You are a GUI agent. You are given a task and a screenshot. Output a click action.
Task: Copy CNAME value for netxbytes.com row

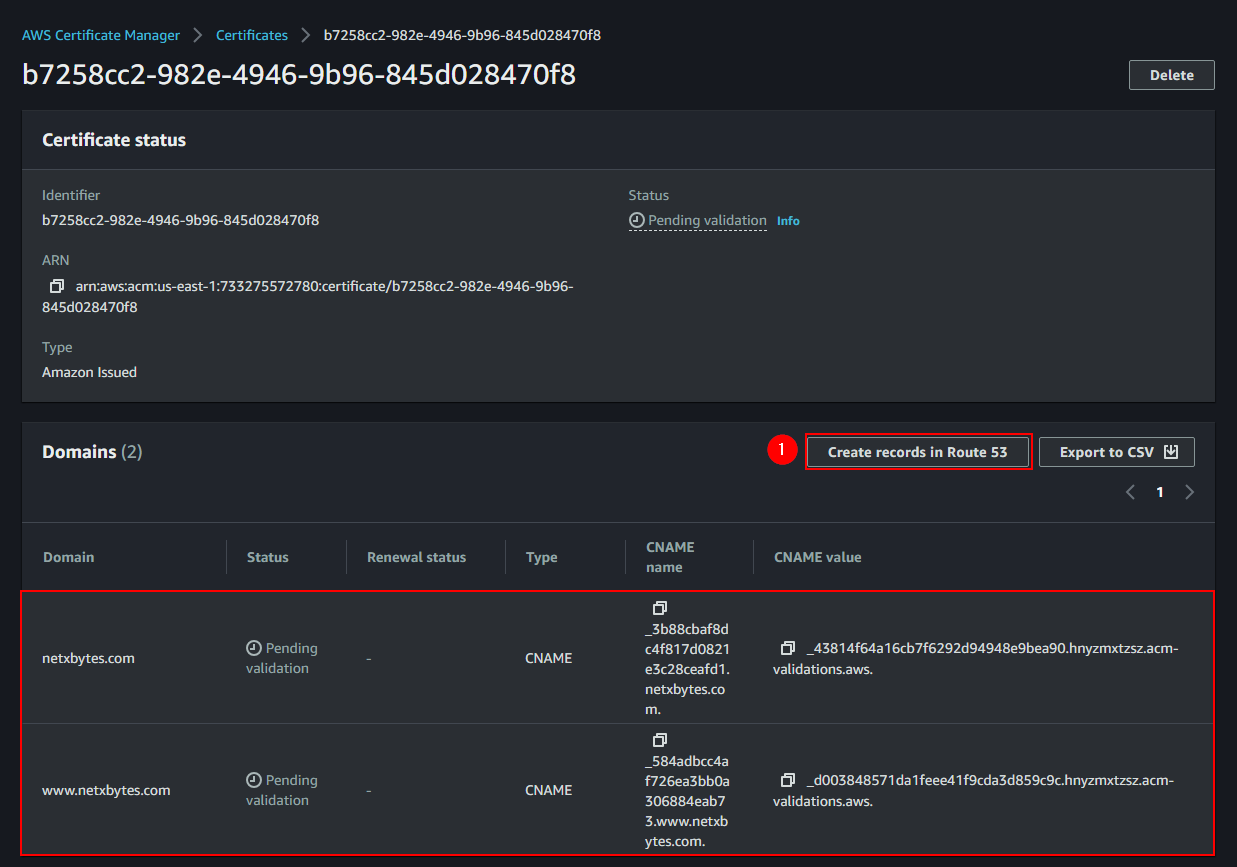(788, 648)
